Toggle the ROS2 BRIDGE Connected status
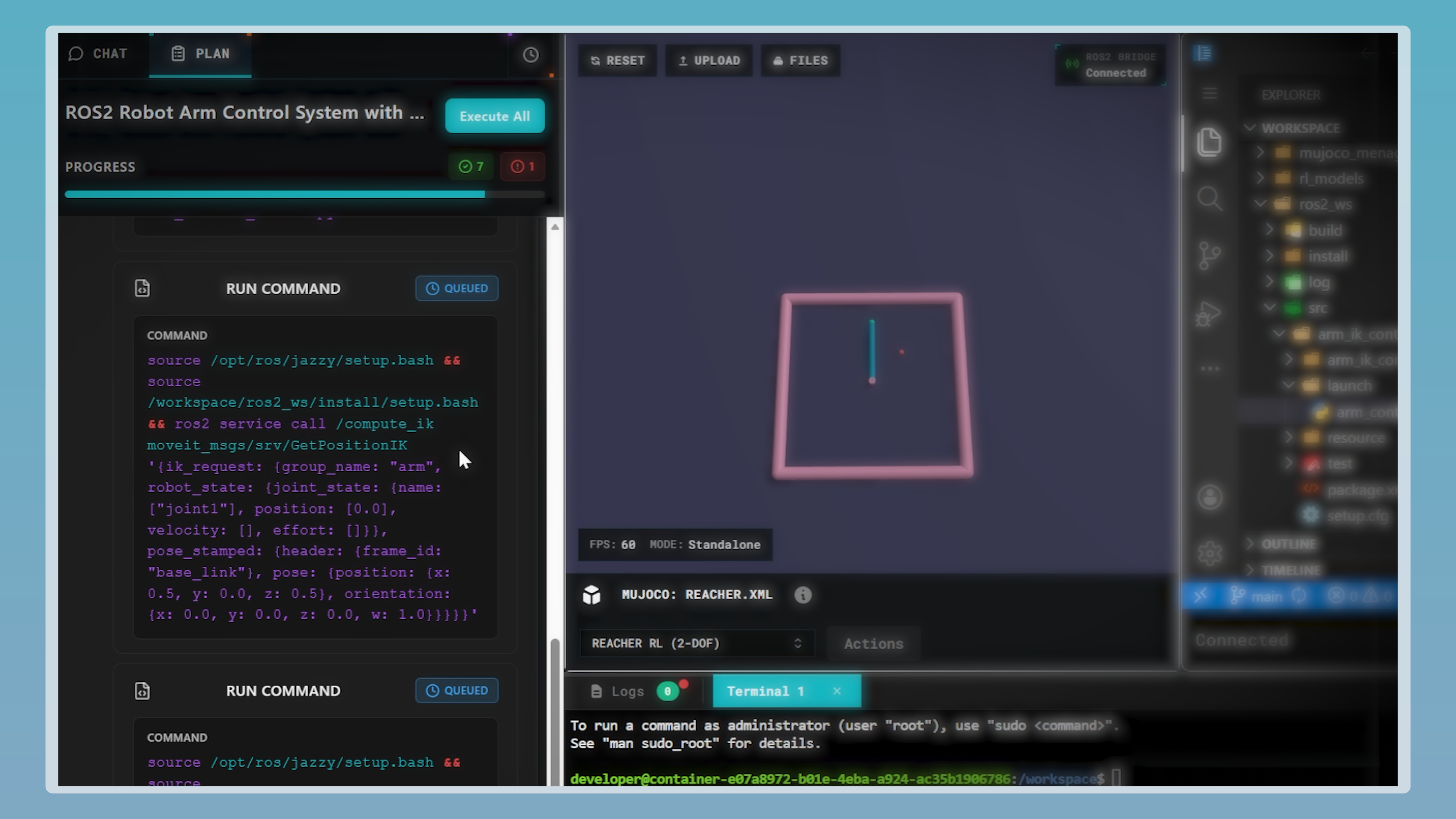This screenshot has width=1456, height=819. click(x=1109, y=64)
